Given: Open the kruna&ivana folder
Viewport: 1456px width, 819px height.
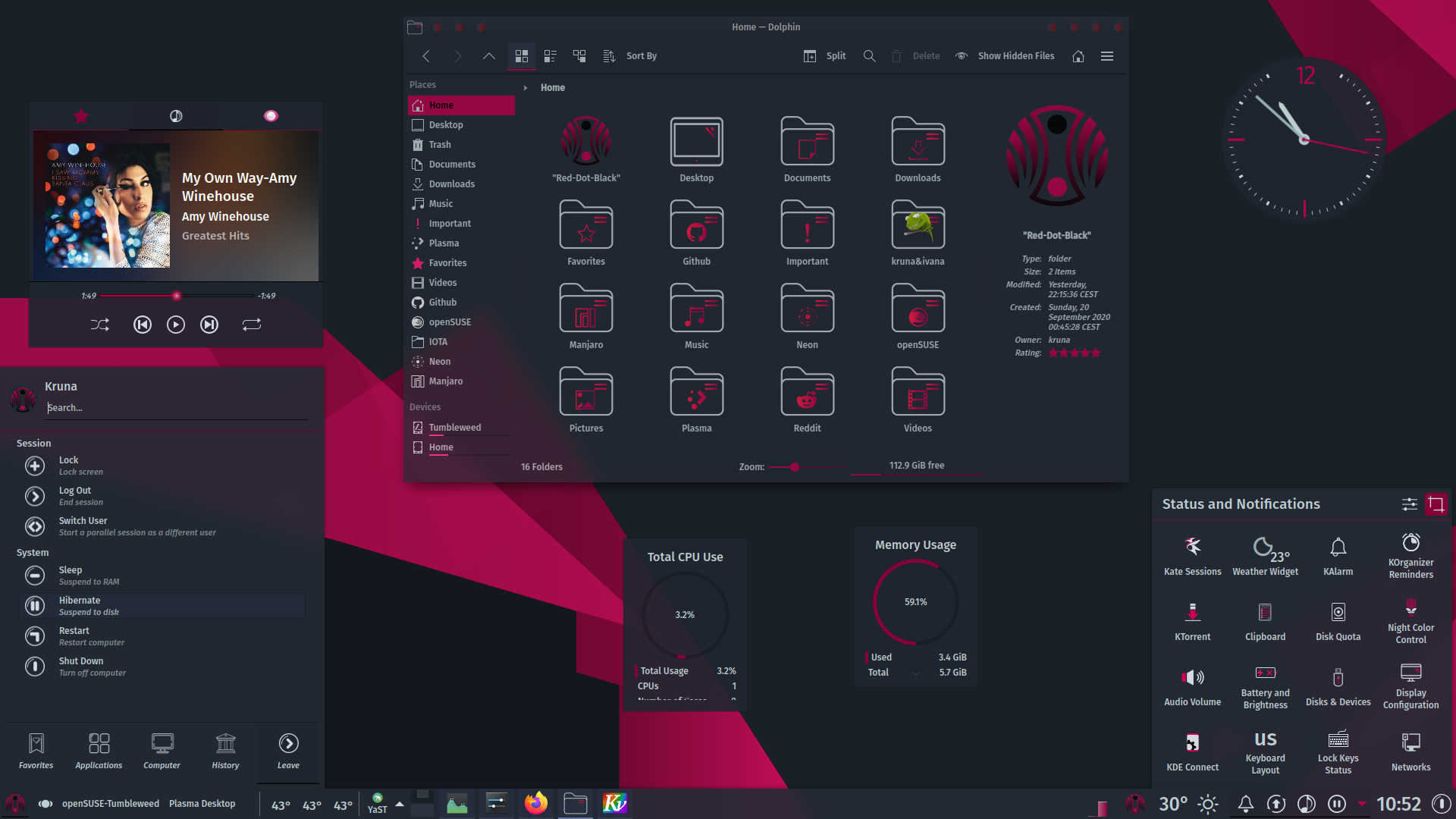Looking at the screenshot, I should coord(918,233).
